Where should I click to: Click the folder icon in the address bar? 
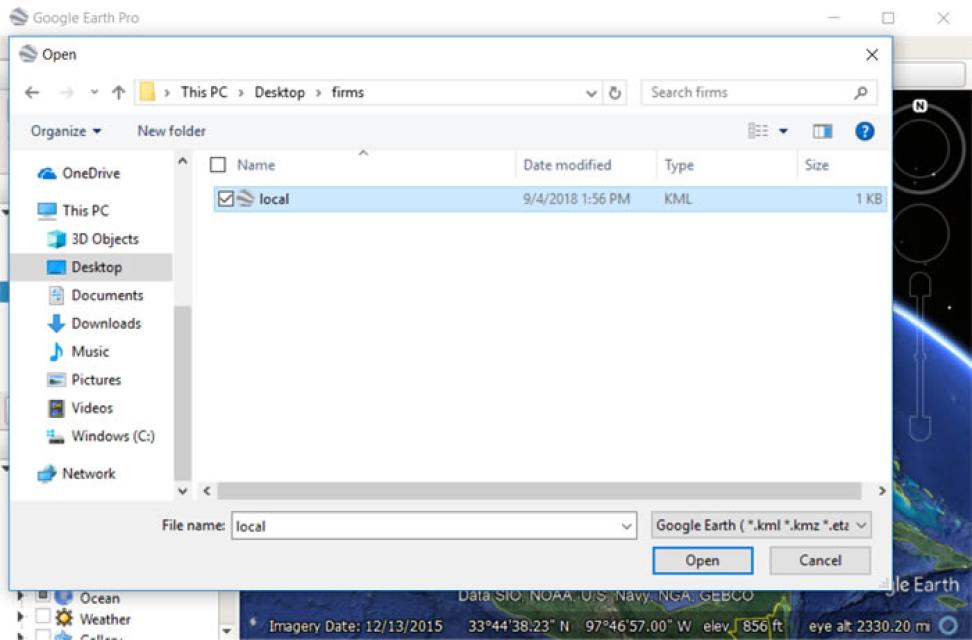pyautogui.click(x=148, y=92)
